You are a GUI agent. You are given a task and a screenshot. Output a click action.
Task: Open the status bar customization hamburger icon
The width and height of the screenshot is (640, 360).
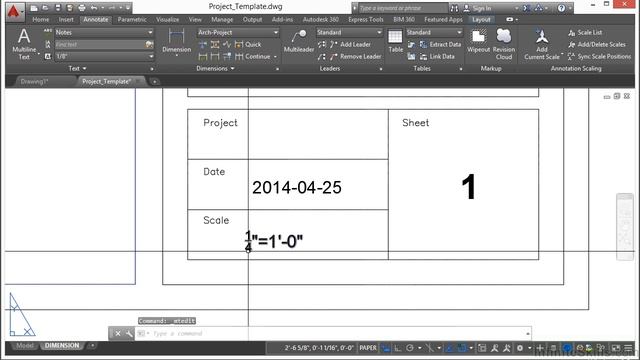pos(629,348)
